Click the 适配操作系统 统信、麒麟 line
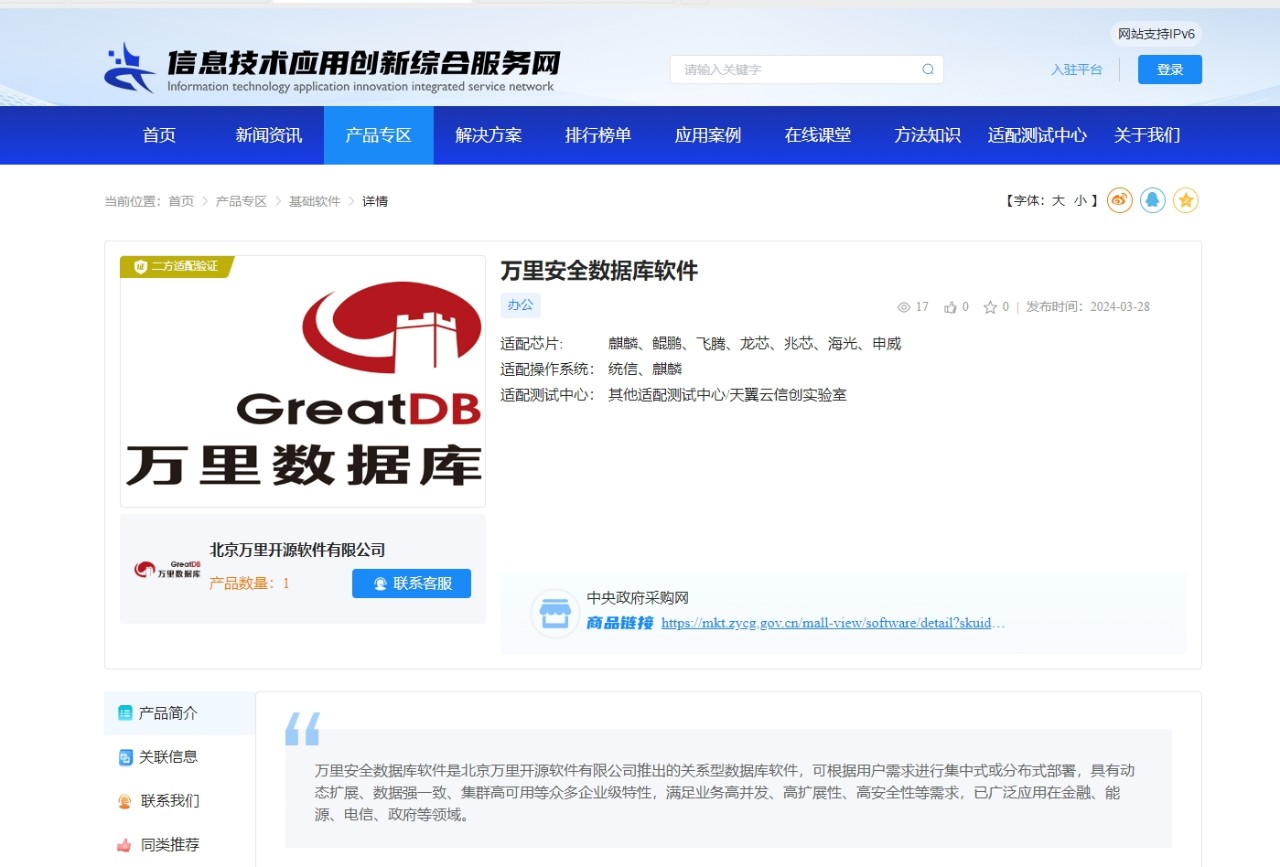Image resolution: width=1280 pixels, height=867 pixels. pyautogui.click(x=591, y=369)
